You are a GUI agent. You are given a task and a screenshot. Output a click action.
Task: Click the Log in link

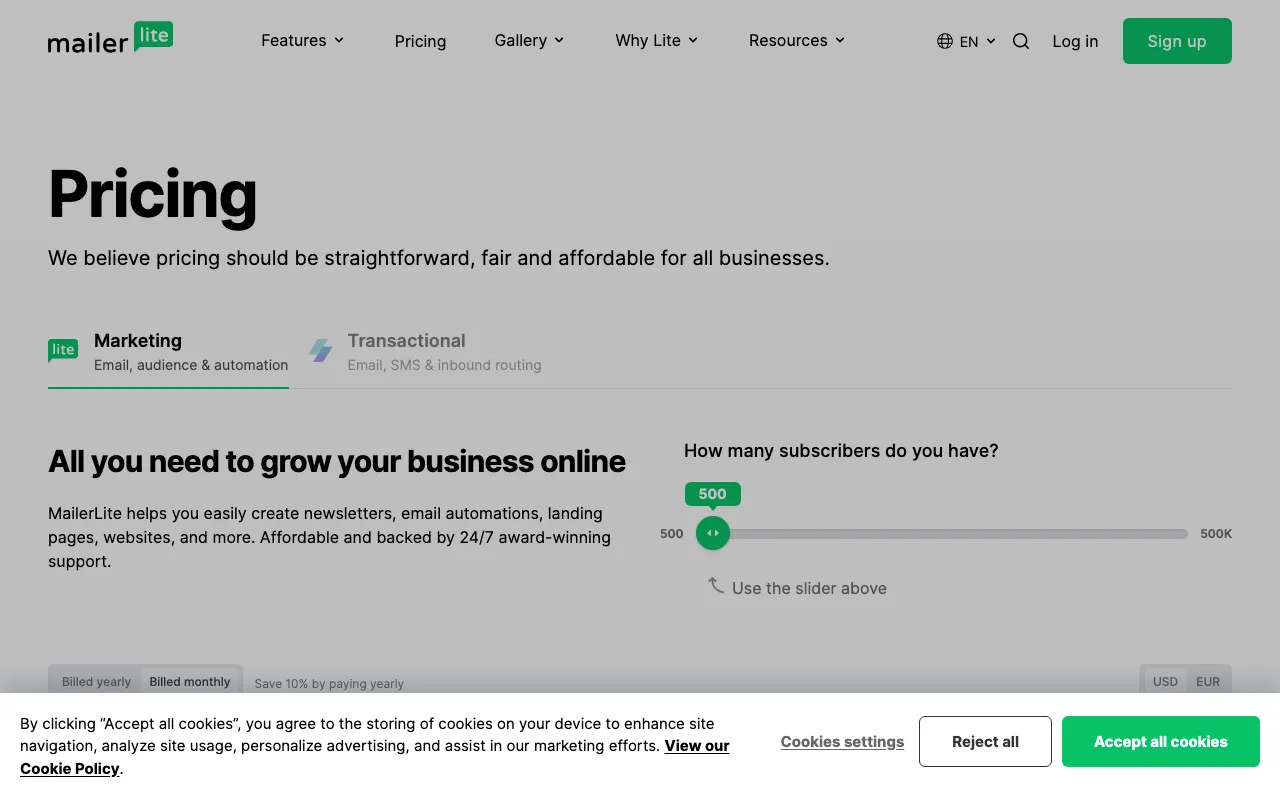(x=1075, y=41)
